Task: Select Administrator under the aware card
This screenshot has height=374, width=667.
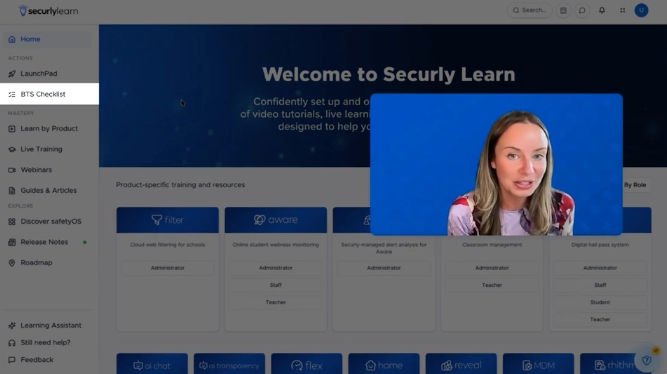Action: pyautogui.click(x=276, y=268)
